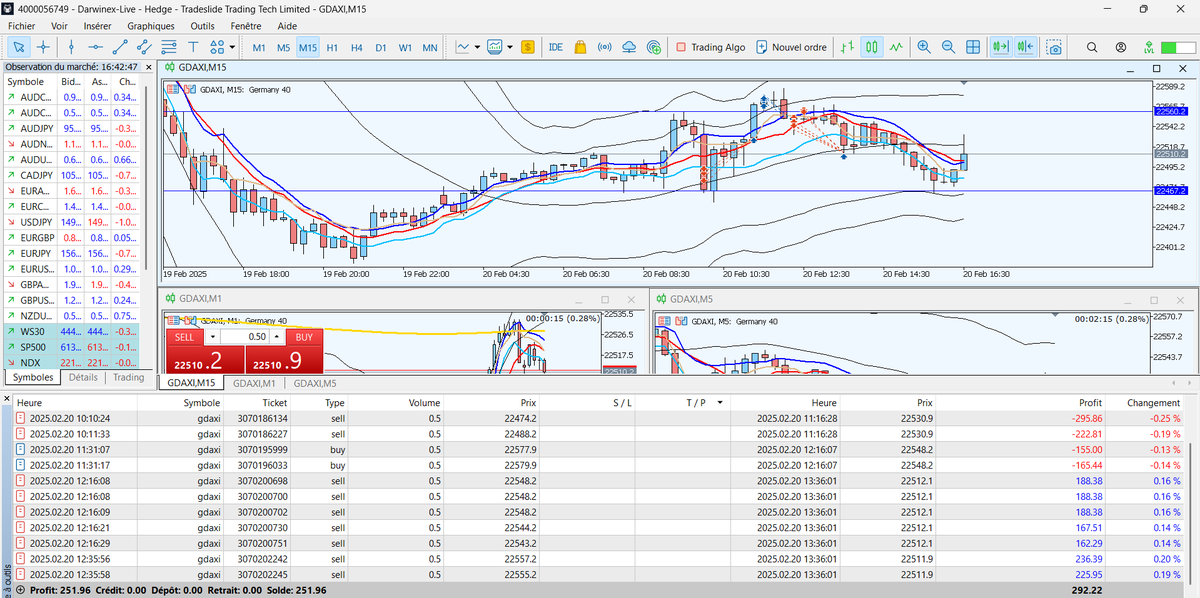Zoom in on the chart

923,47
